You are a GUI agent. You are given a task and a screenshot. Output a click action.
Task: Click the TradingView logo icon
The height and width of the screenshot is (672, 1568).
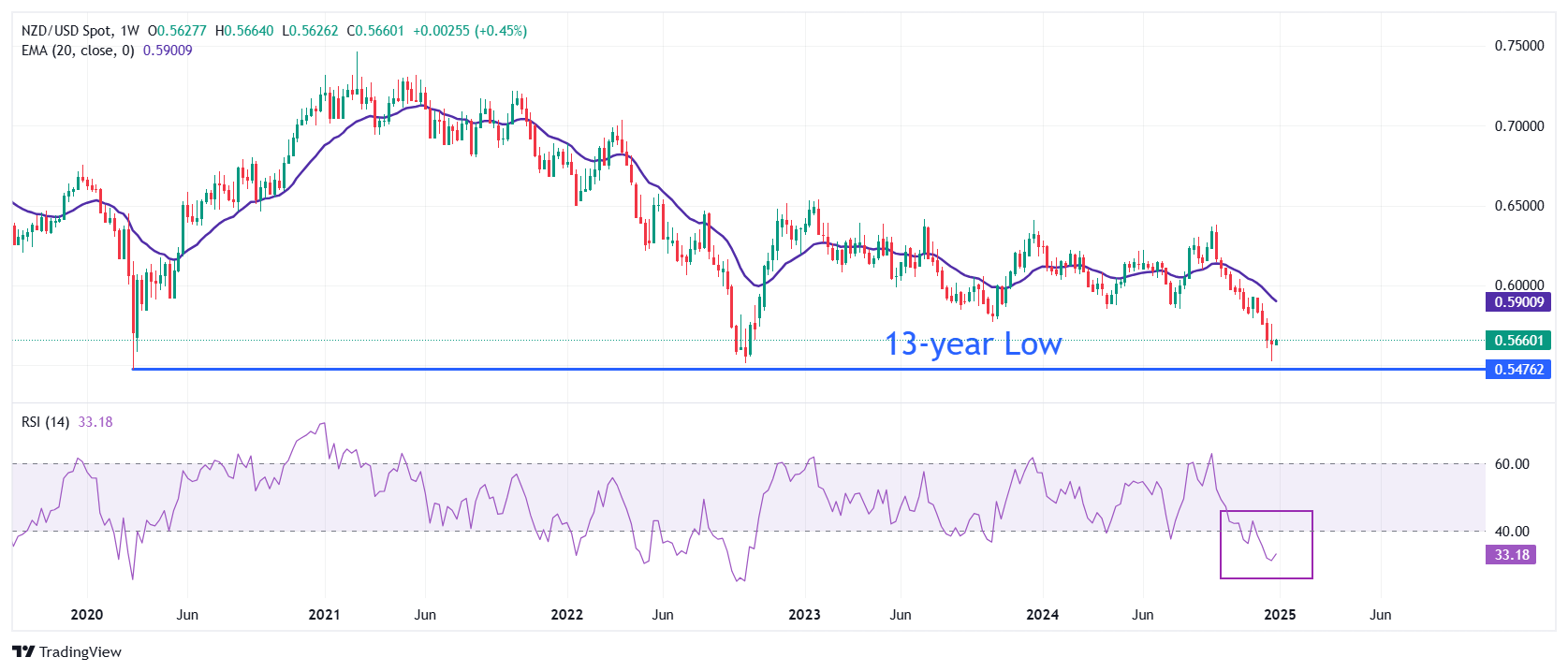(23, 651)
